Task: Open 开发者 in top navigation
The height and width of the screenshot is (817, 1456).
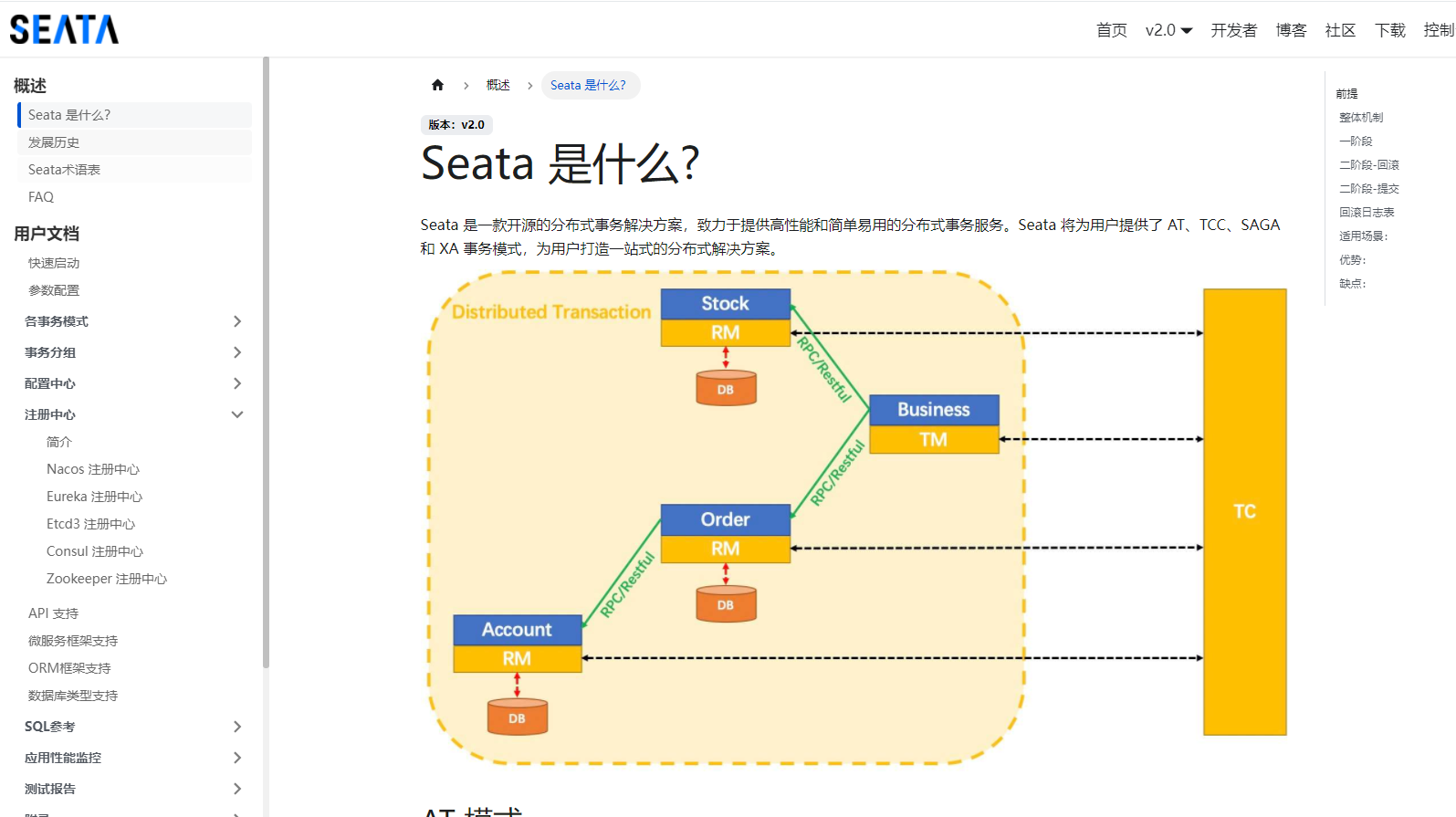Action: 1233,30
